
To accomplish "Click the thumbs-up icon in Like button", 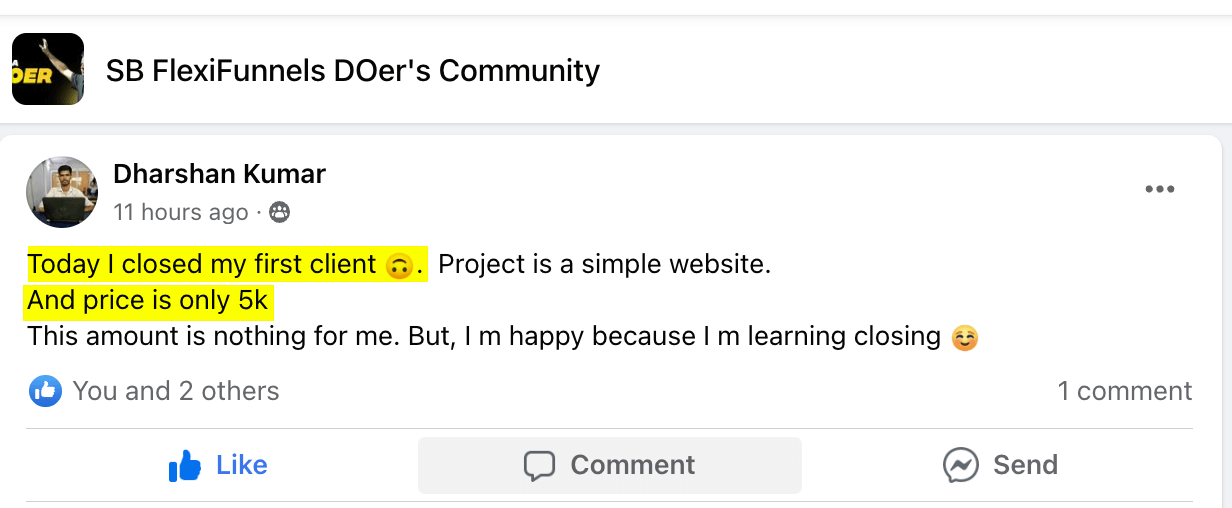I will (x=185, y=465).
